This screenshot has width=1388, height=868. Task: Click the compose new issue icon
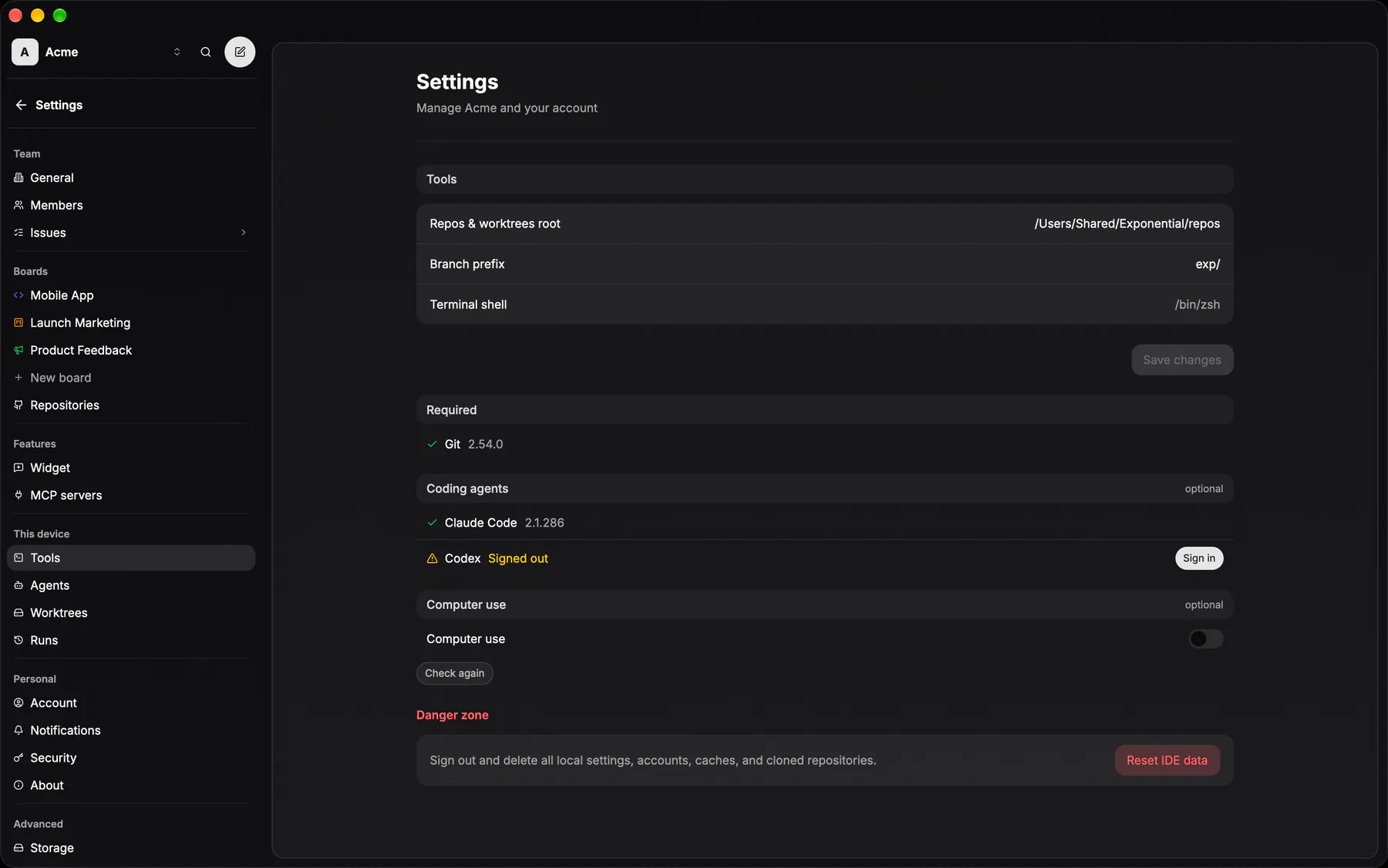click(x=240, y=52)
